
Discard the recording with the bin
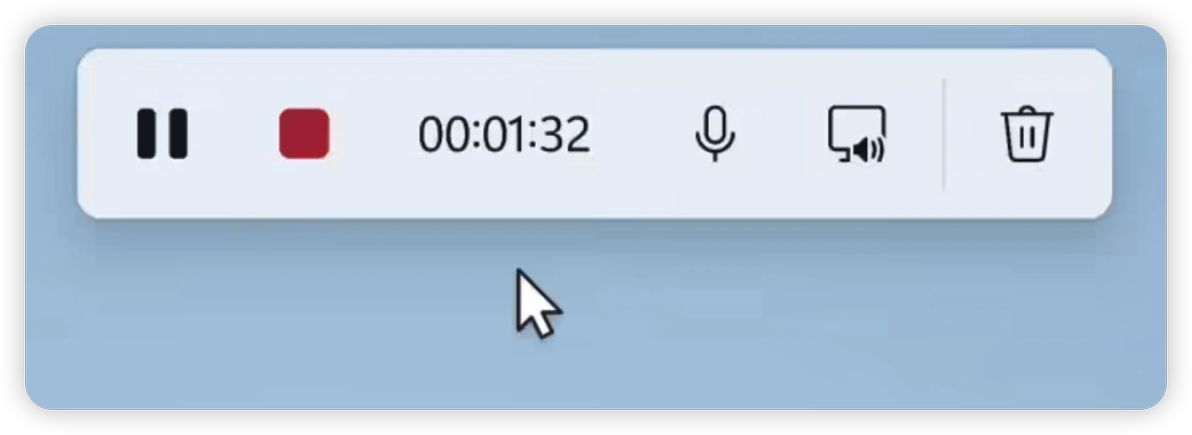click(1027, 134)
